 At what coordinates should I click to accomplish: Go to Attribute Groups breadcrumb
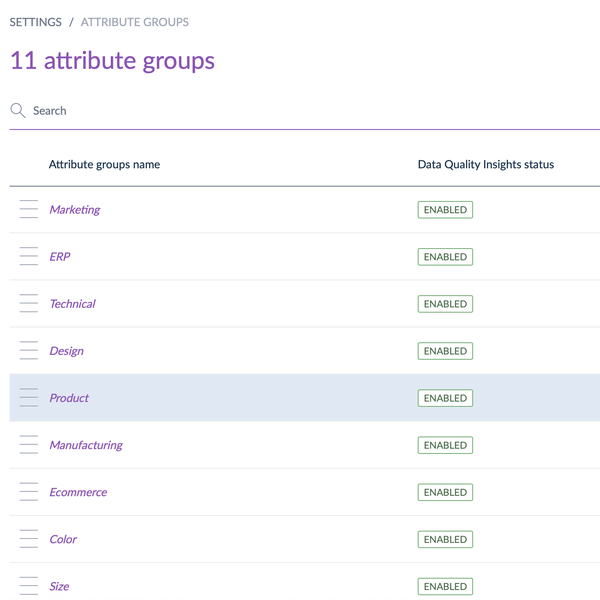coord(134,22)
